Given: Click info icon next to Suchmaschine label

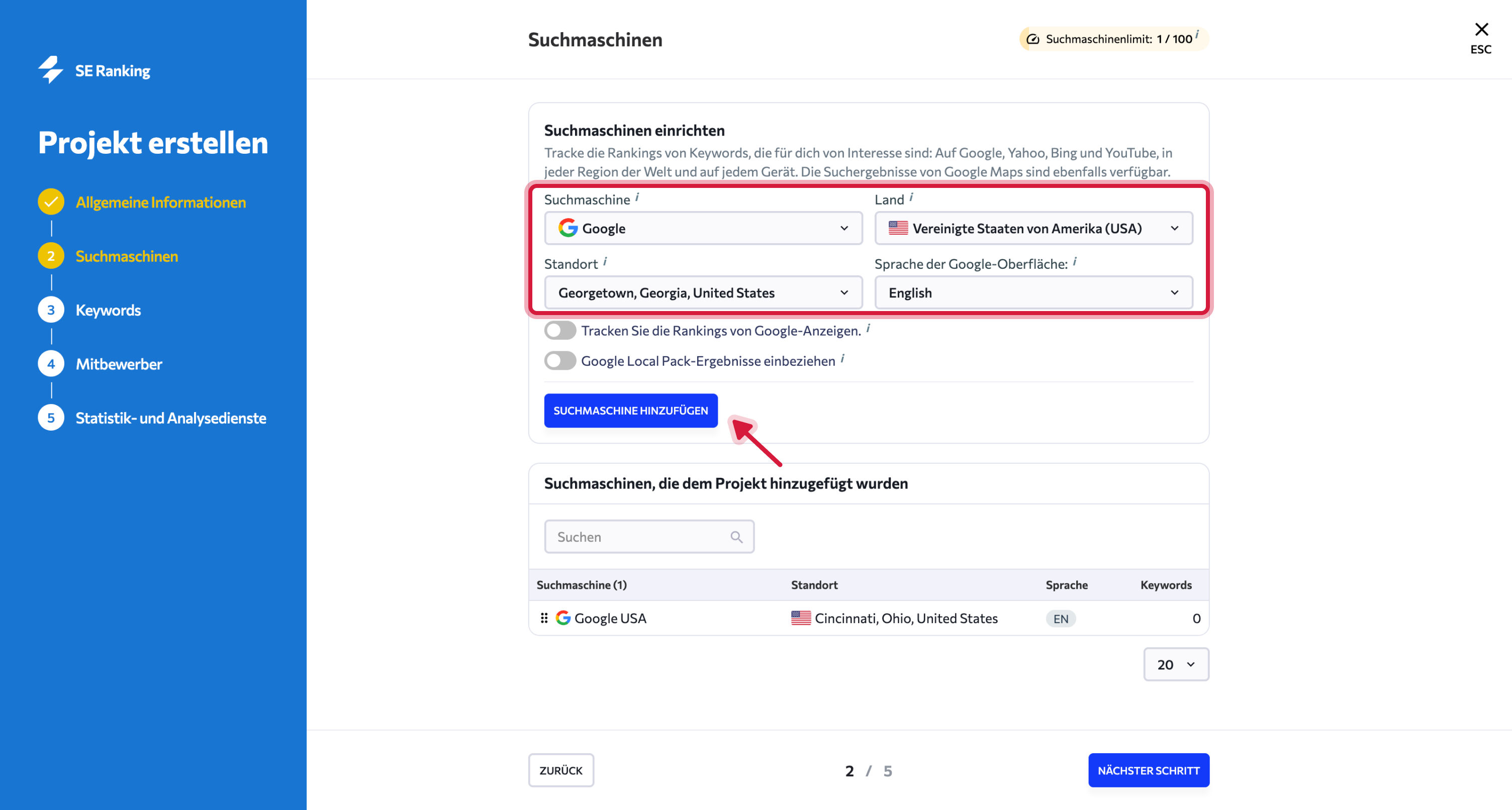Looking at the screenshot, I should pyautogui.click(x=637, y=197).
